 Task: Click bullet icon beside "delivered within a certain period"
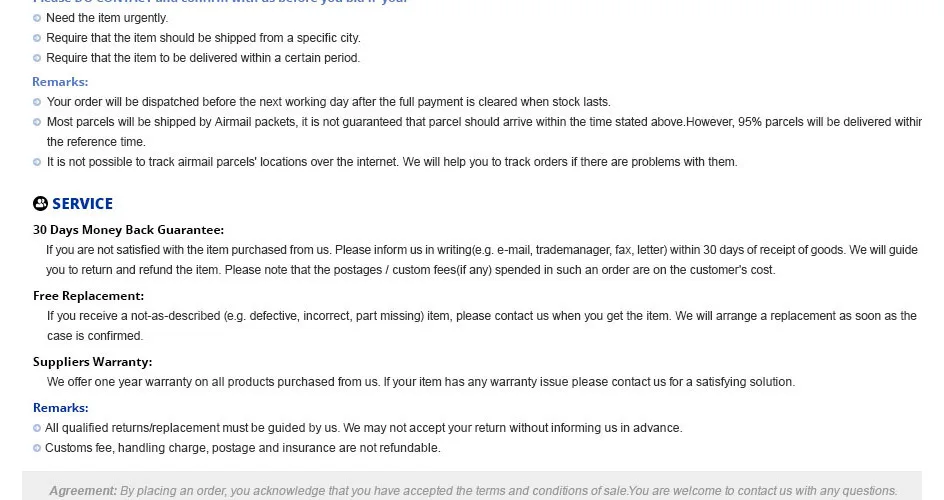37,58
